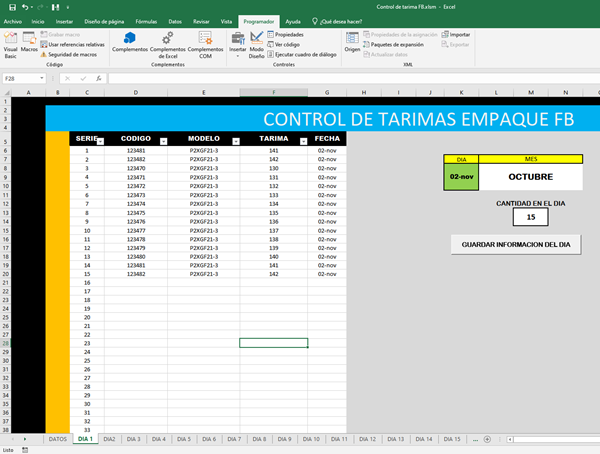Open the Archivo menu
Viewport: 600px width, 454px height.
tap(13, 21)
